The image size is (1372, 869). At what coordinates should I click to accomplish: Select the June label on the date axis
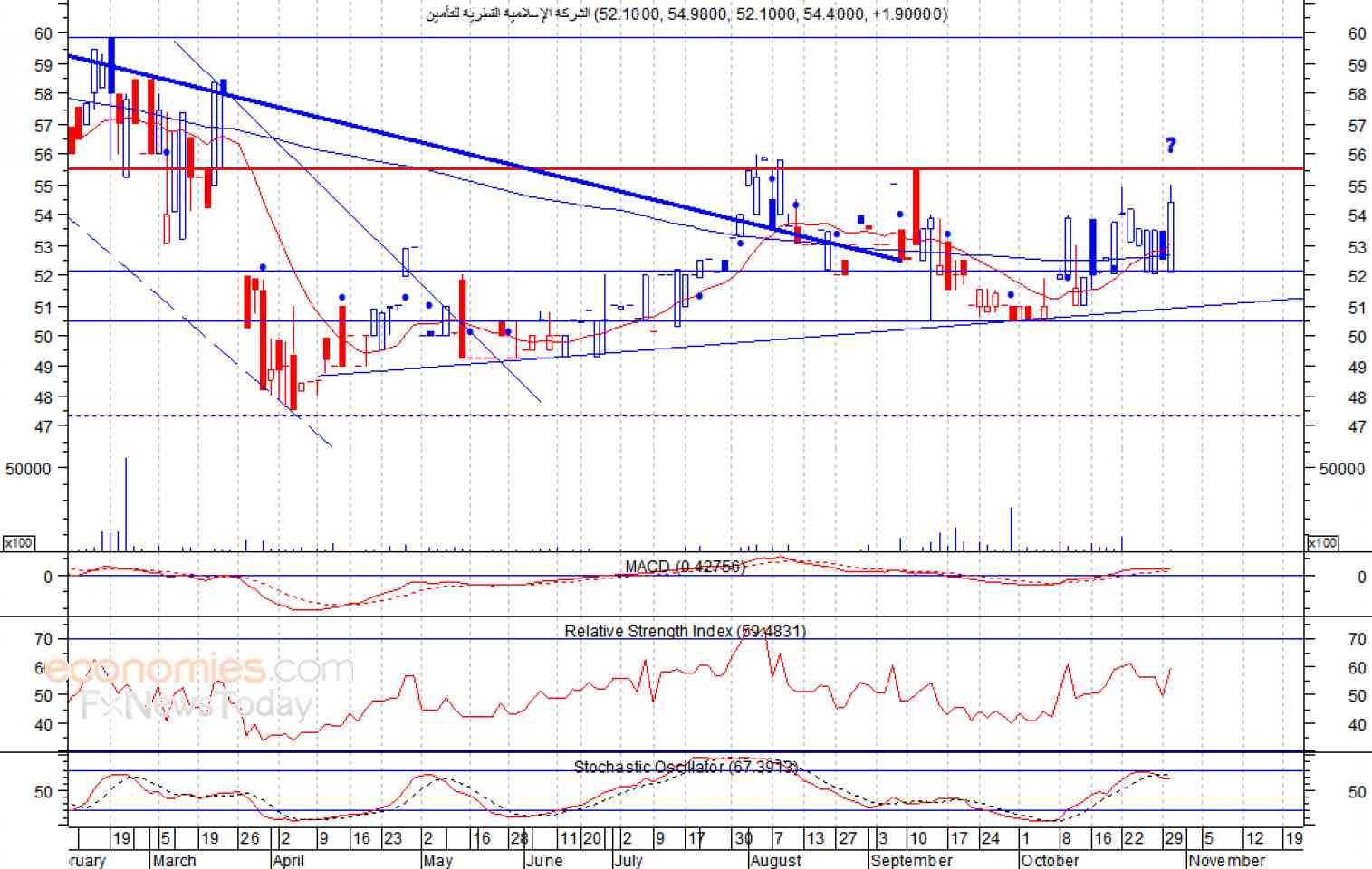point(543,860)
